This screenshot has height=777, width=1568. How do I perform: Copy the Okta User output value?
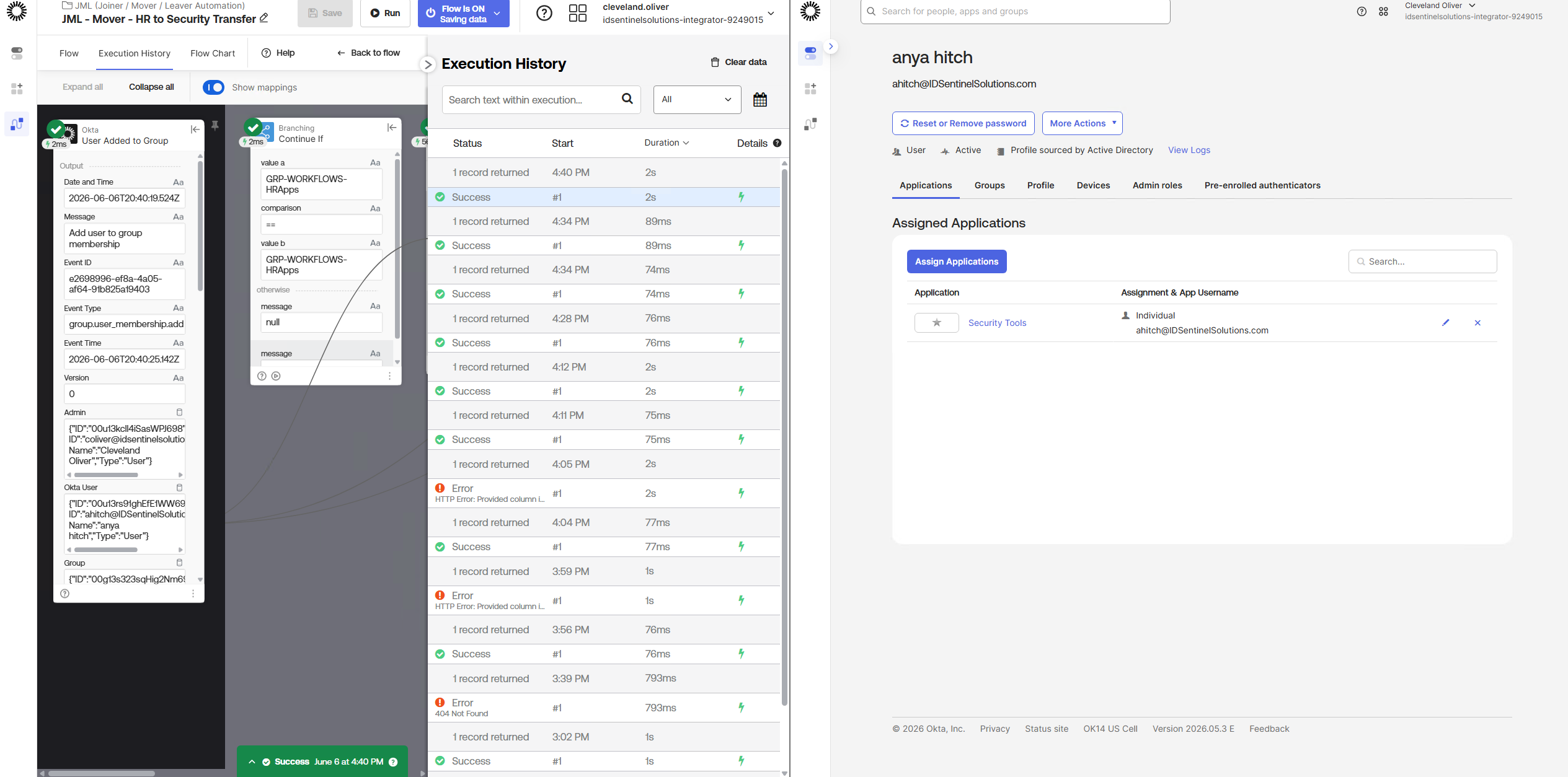click(179, 488)
